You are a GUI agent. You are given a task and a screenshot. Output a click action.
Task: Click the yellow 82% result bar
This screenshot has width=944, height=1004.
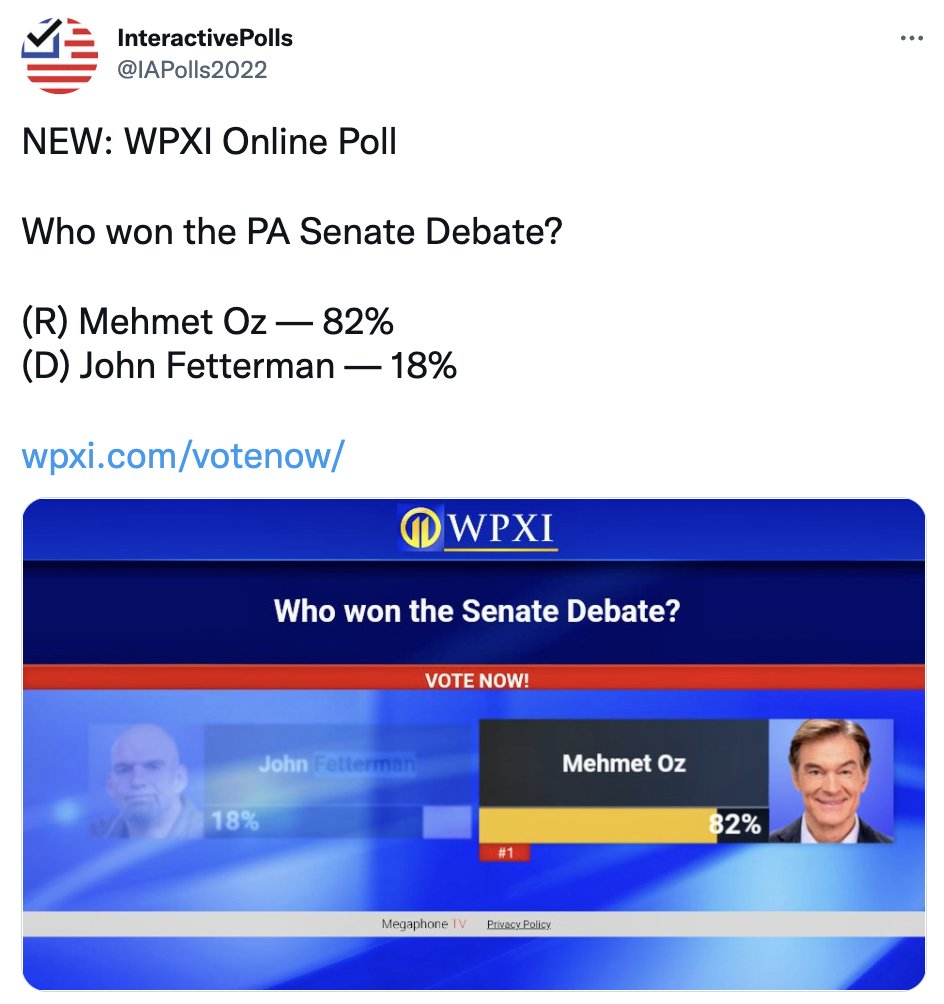(x=598, y=825)
